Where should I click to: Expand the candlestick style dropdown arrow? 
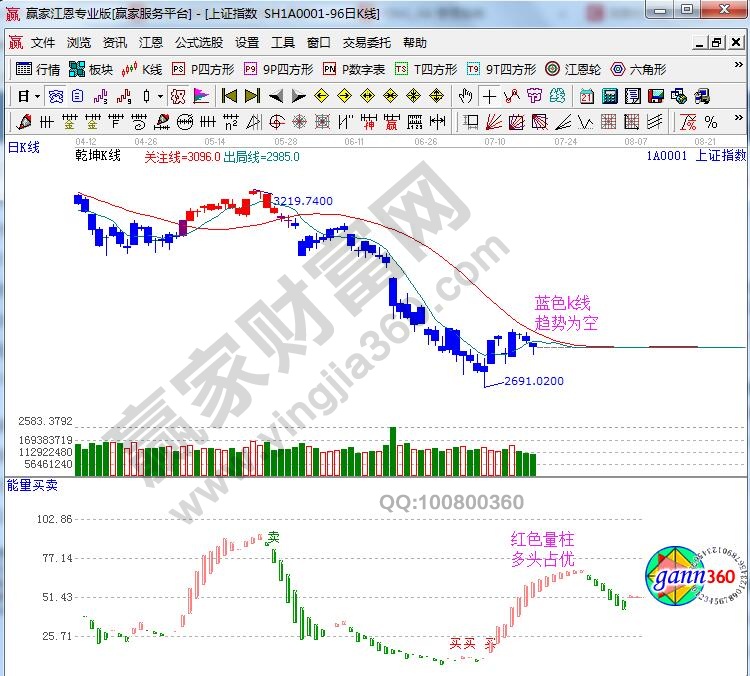(160, 96)
